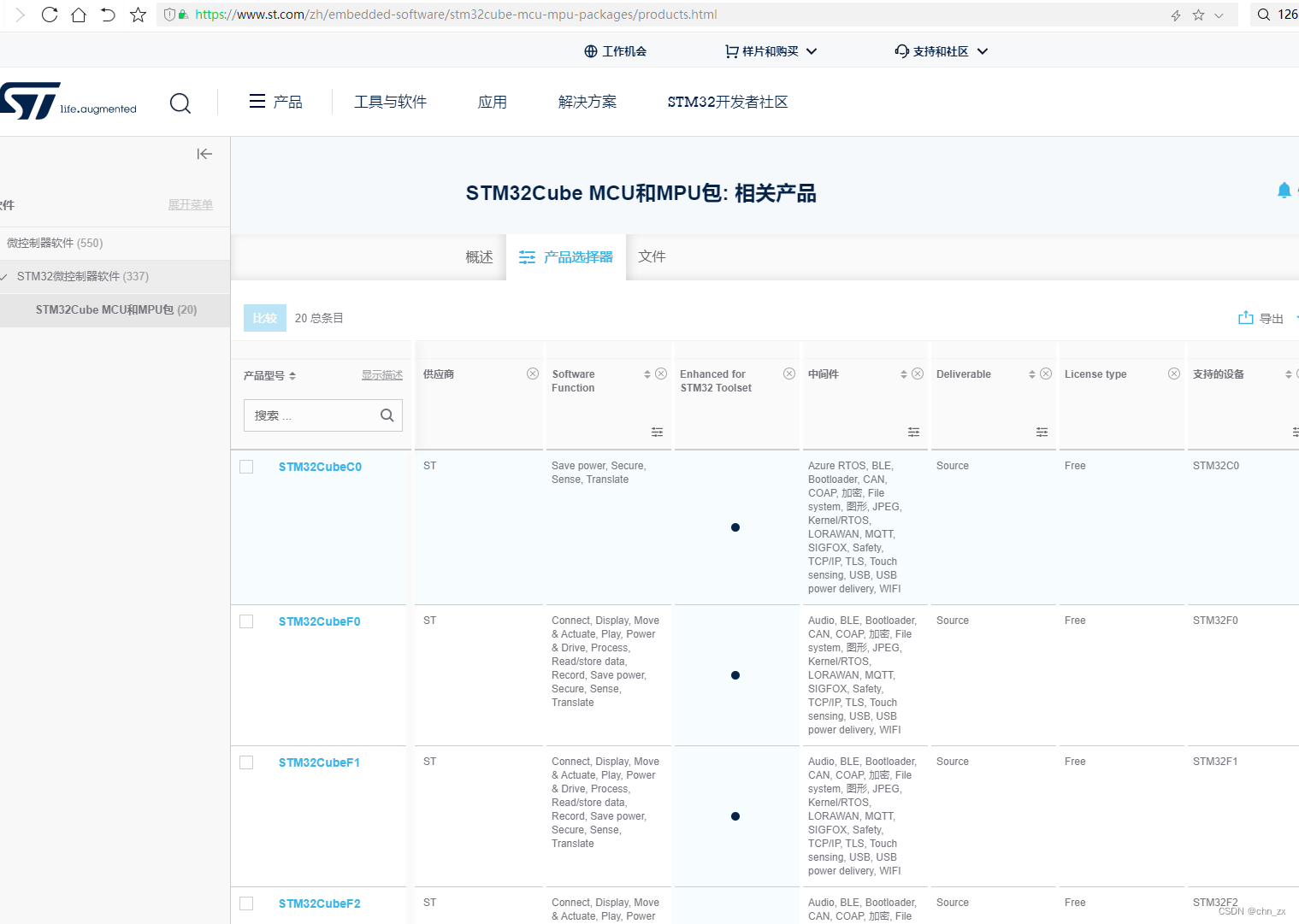Open the 产品 hamburger menu
1299x924 pixels.
click(x=275, y=102)
